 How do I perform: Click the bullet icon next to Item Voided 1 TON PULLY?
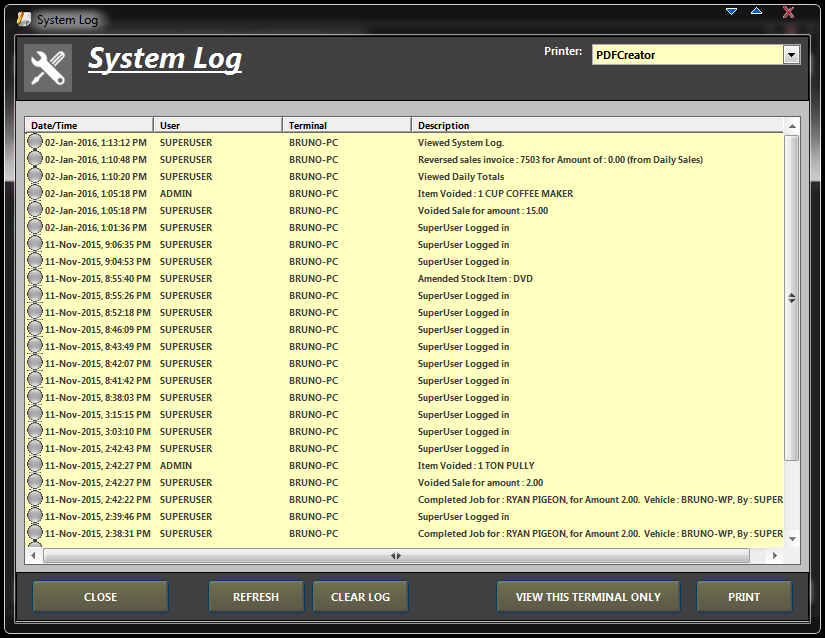[x=34, y=465]
